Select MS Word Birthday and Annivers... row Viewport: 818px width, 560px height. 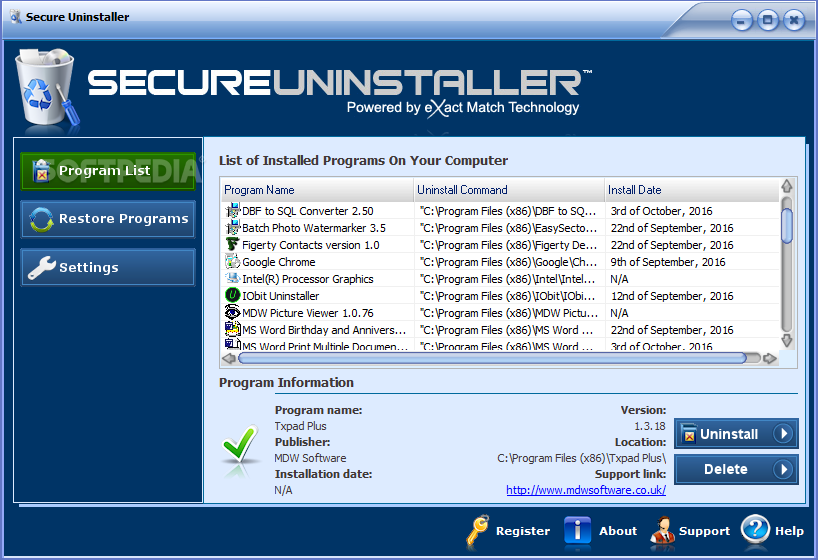click(x=501, y=330)
